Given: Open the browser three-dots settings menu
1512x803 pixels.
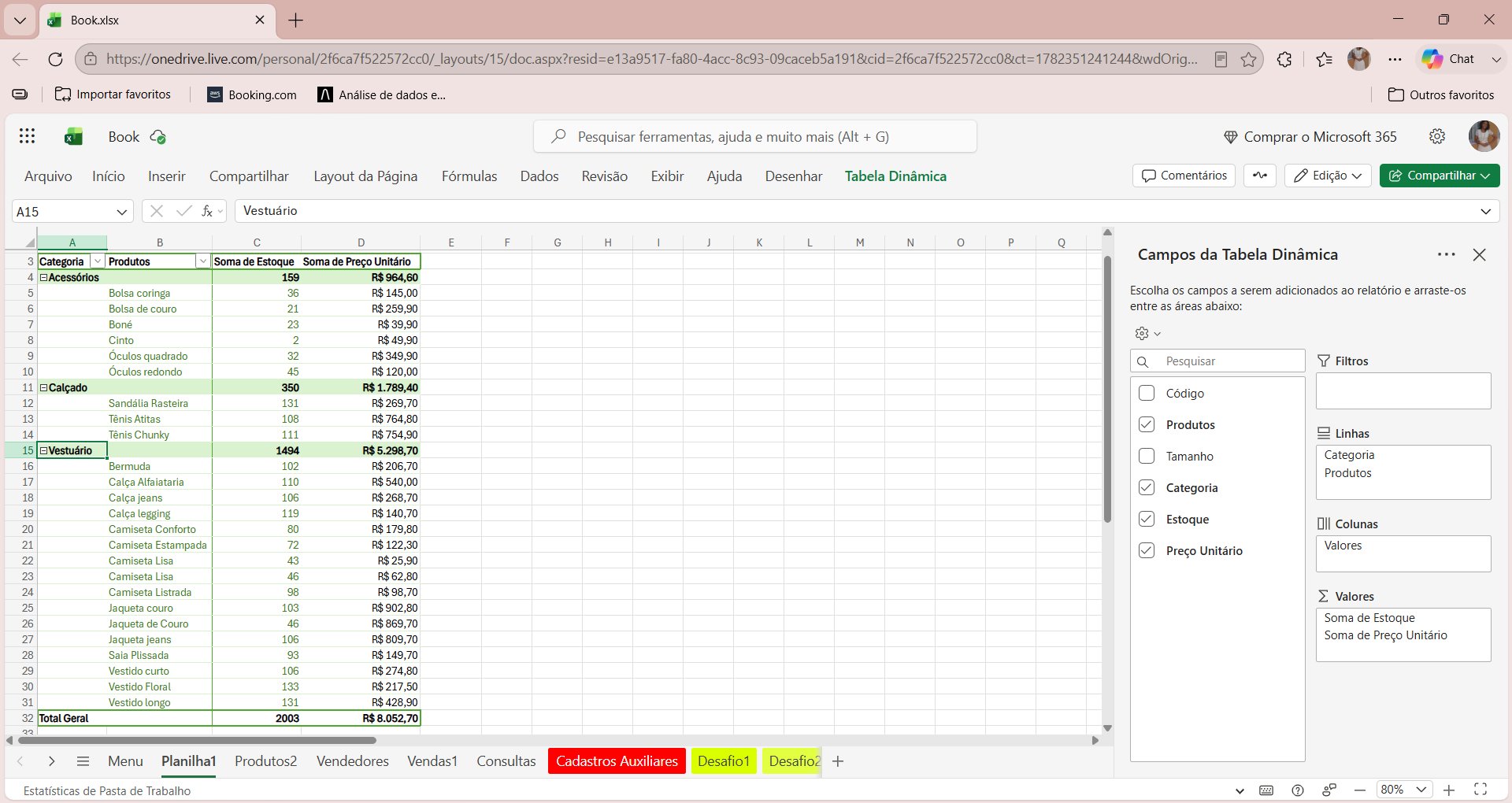Looking at the screenshot, I should point(1395,59).
